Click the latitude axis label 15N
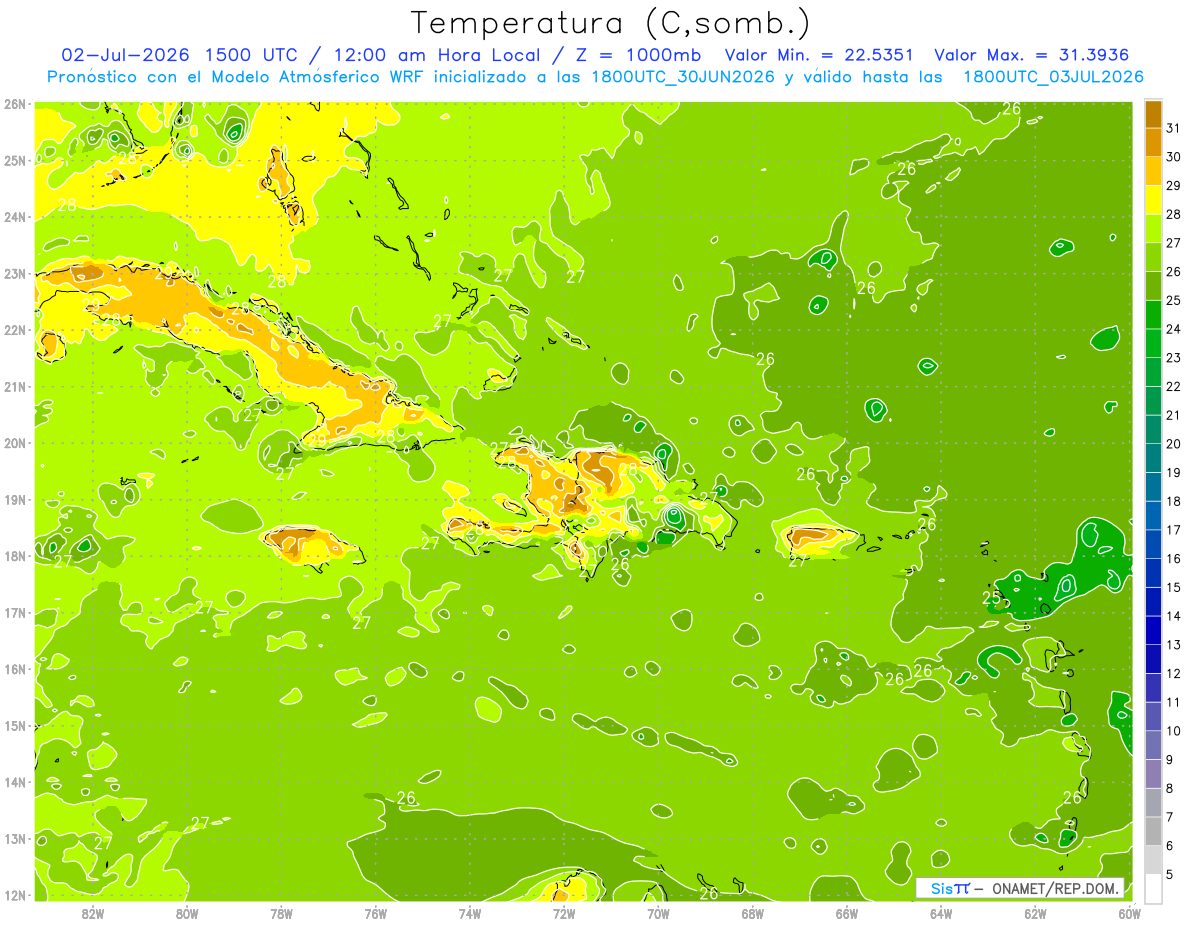Image resolution: width=1200 pixels, height=927 pixels. (x=15, y=725)
